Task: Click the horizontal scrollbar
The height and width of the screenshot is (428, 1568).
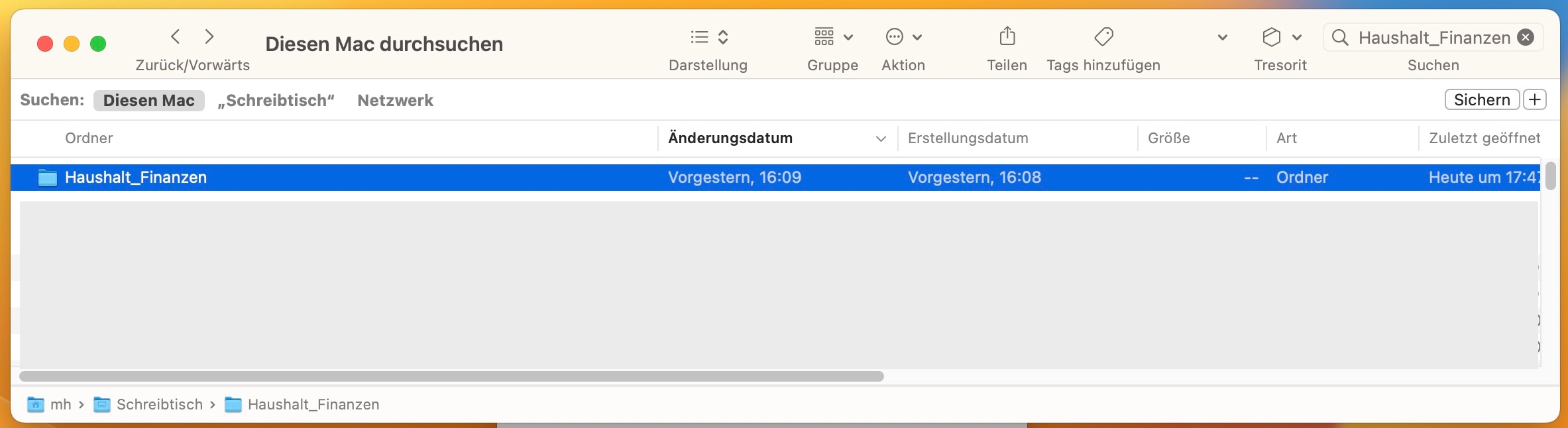Action: click(451, 376)
